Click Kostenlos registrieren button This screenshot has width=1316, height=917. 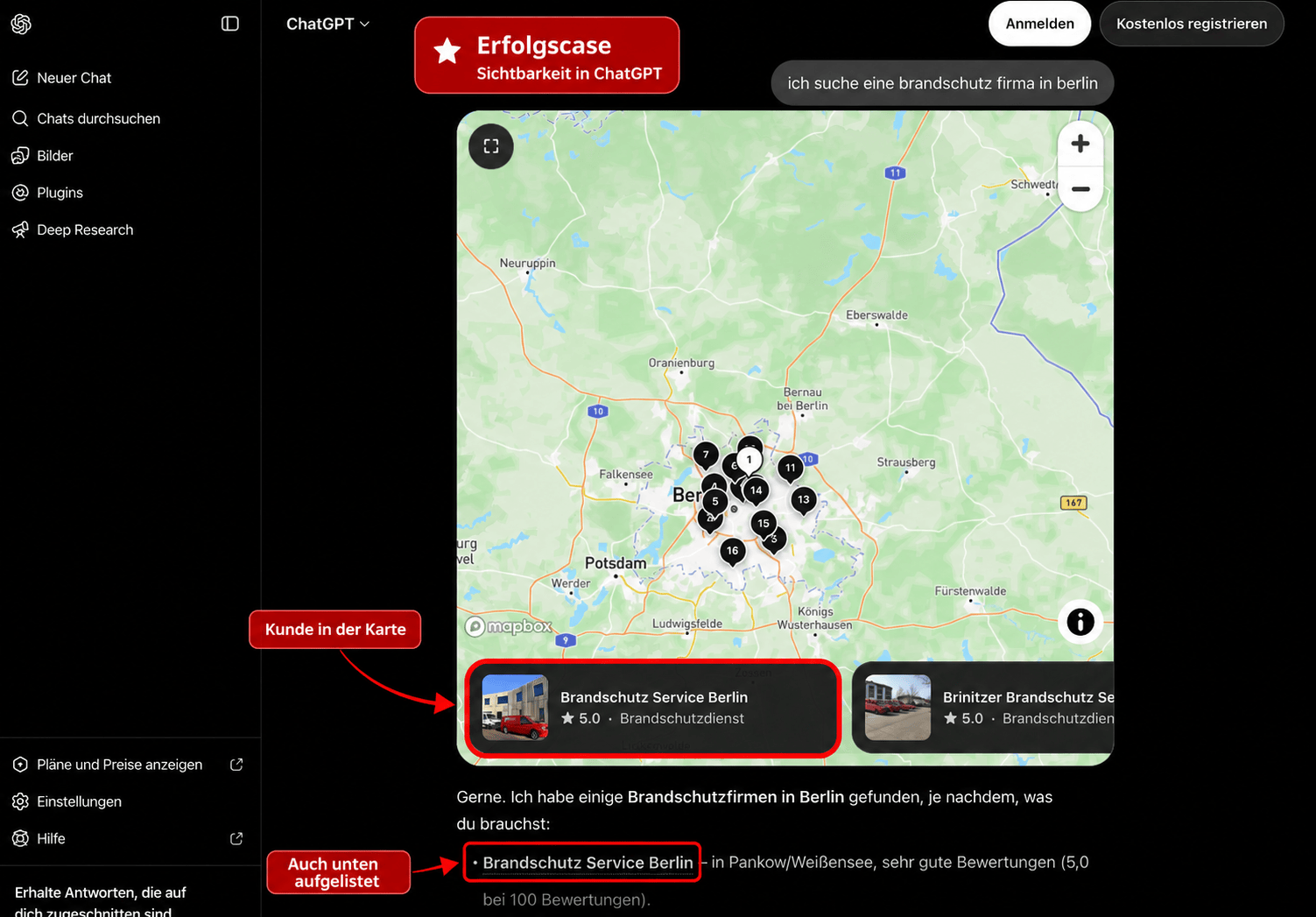(x=1192, y=24)
